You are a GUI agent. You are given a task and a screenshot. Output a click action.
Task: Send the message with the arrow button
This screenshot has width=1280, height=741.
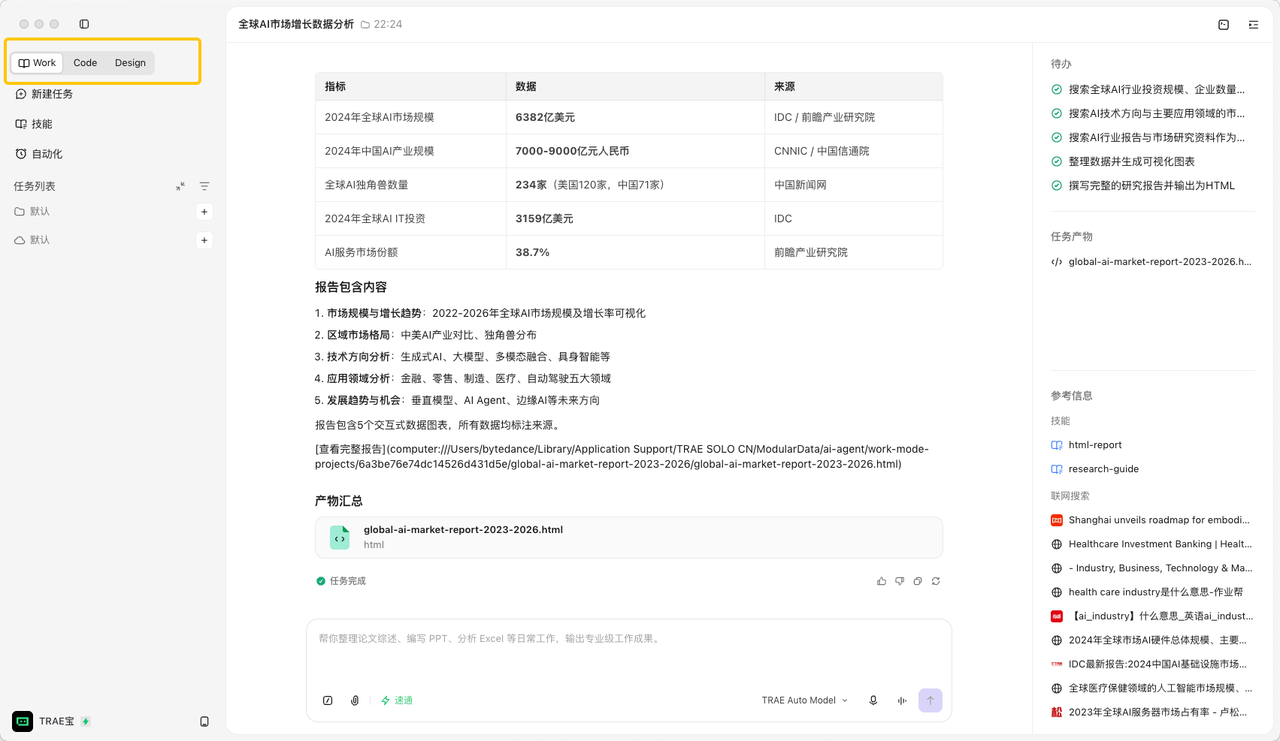pos(930,701)
